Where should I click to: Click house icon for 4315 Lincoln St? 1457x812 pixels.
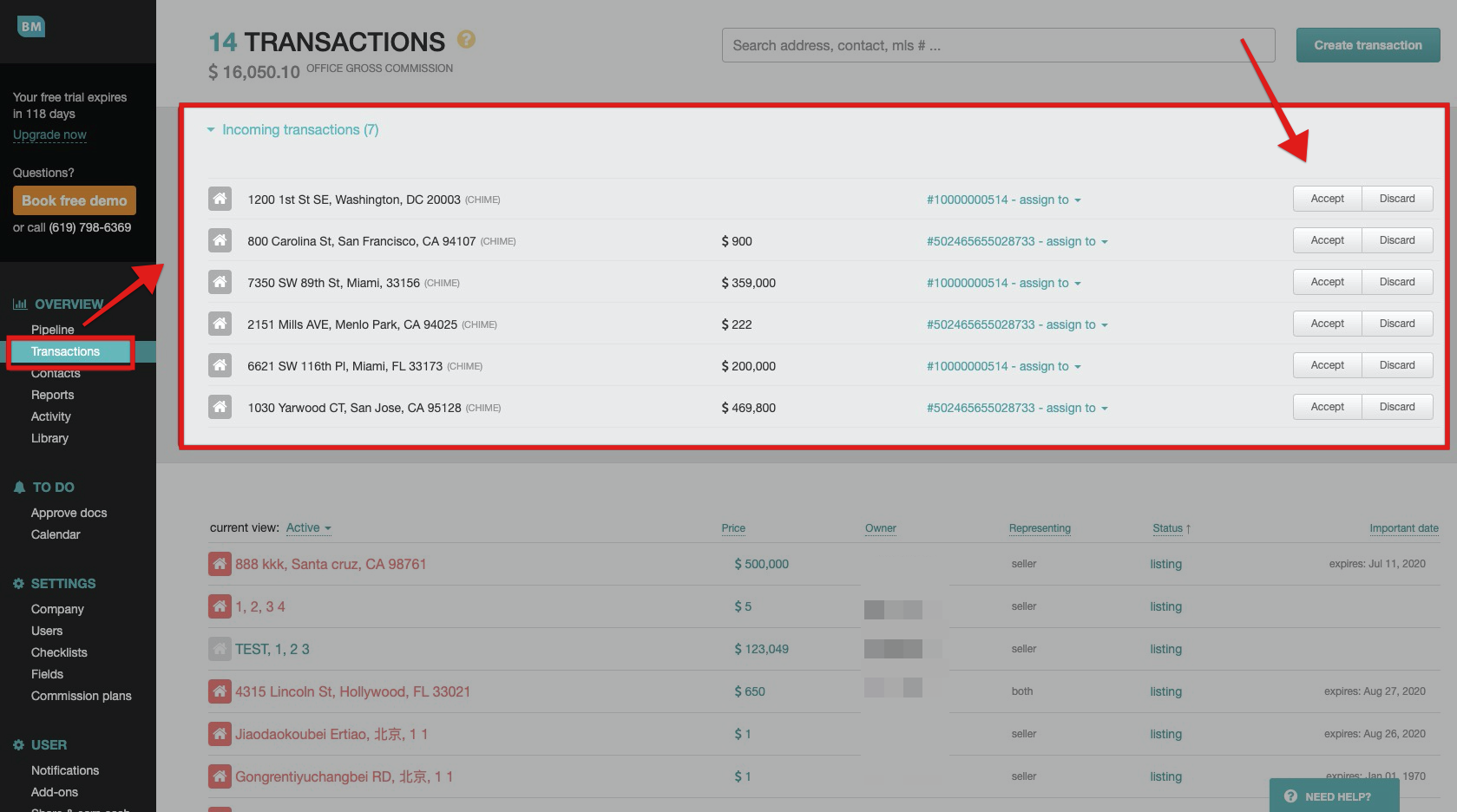pyautogui.click(x=220, y=691)
